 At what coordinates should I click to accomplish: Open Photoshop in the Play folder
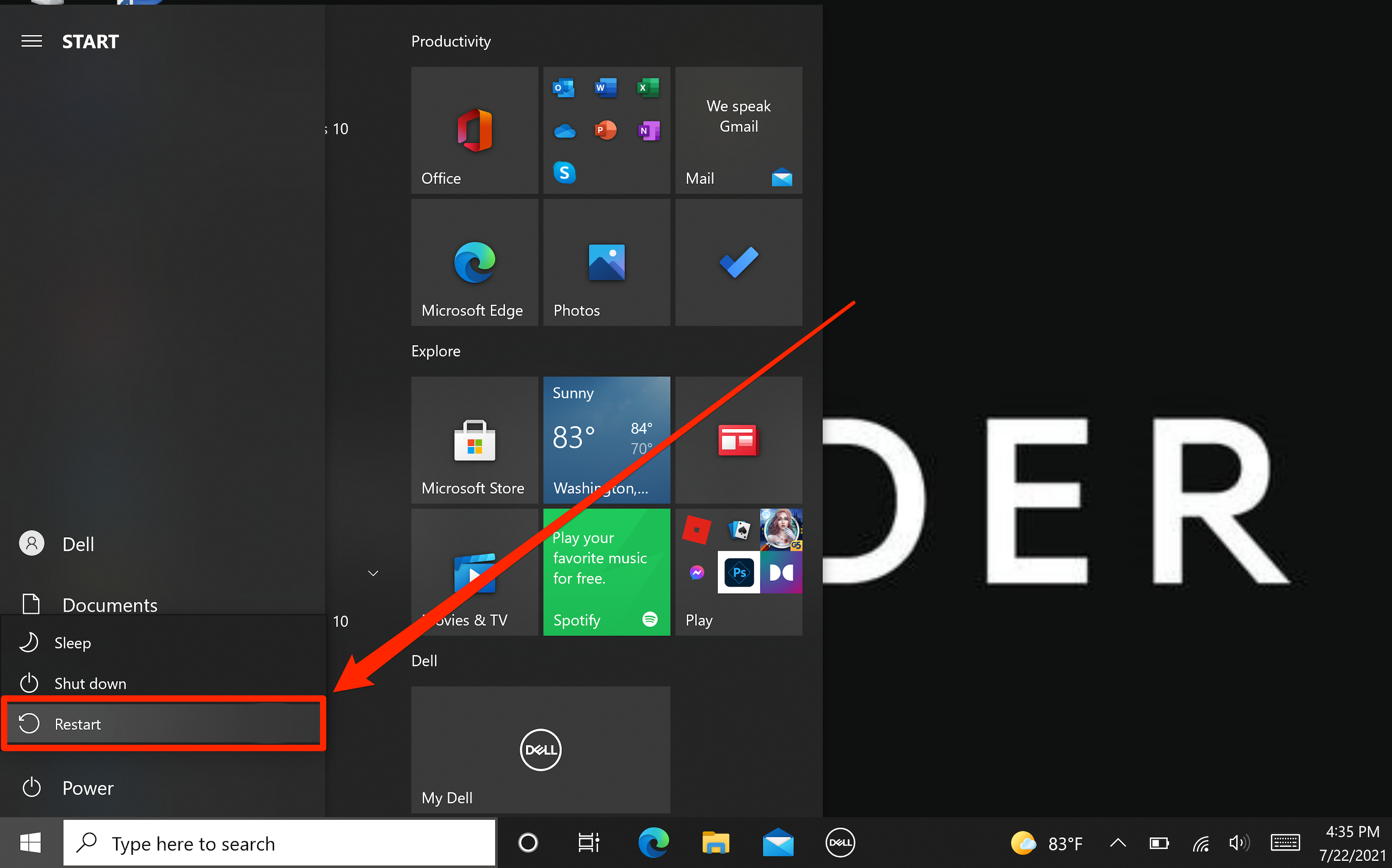click(739, 572)
